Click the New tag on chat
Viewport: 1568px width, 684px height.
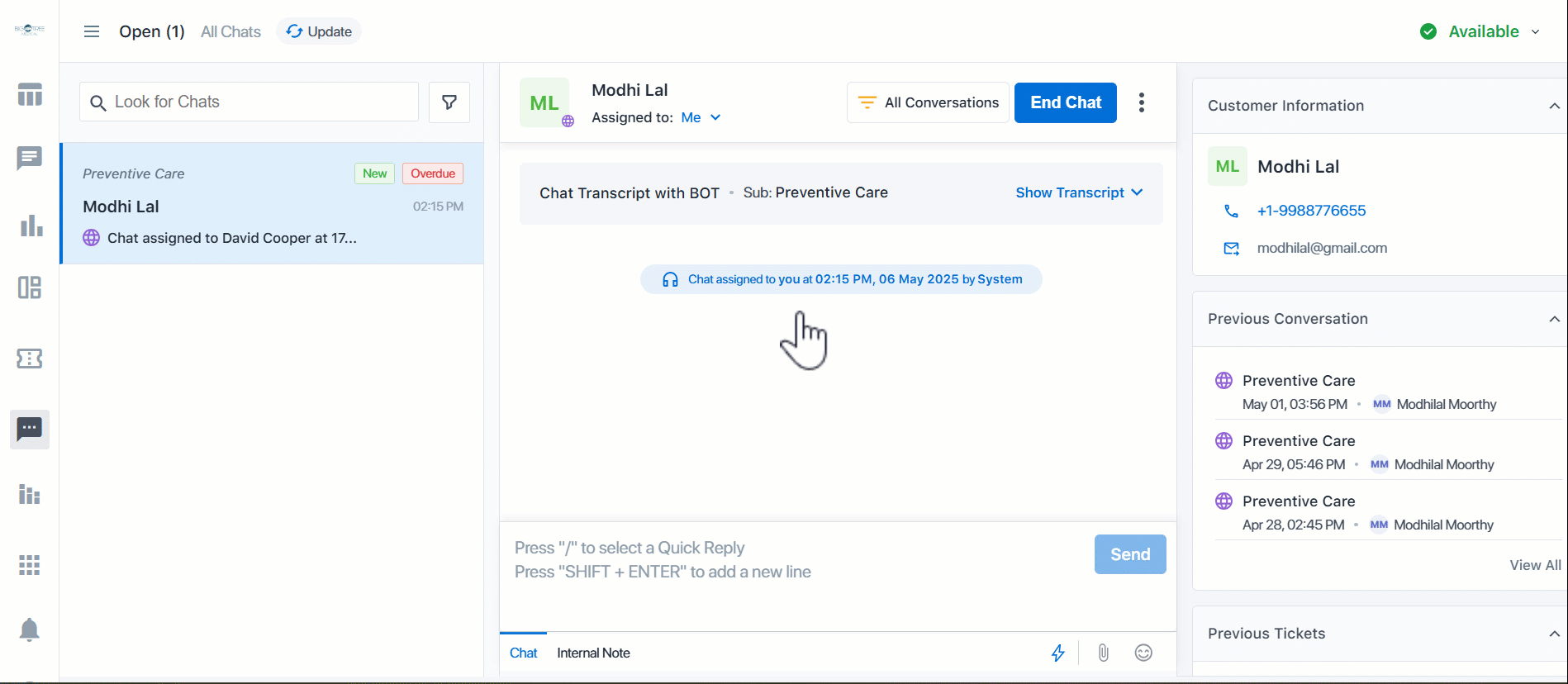(x=374, y=173)
